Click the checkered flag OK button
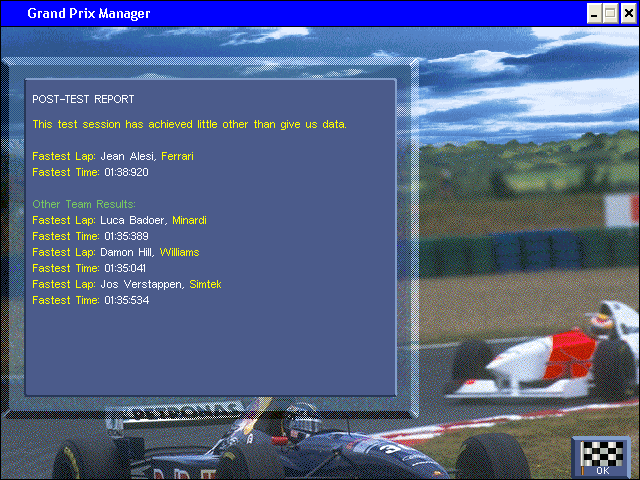Screen dimensions: 640x480 click(602, 458)
